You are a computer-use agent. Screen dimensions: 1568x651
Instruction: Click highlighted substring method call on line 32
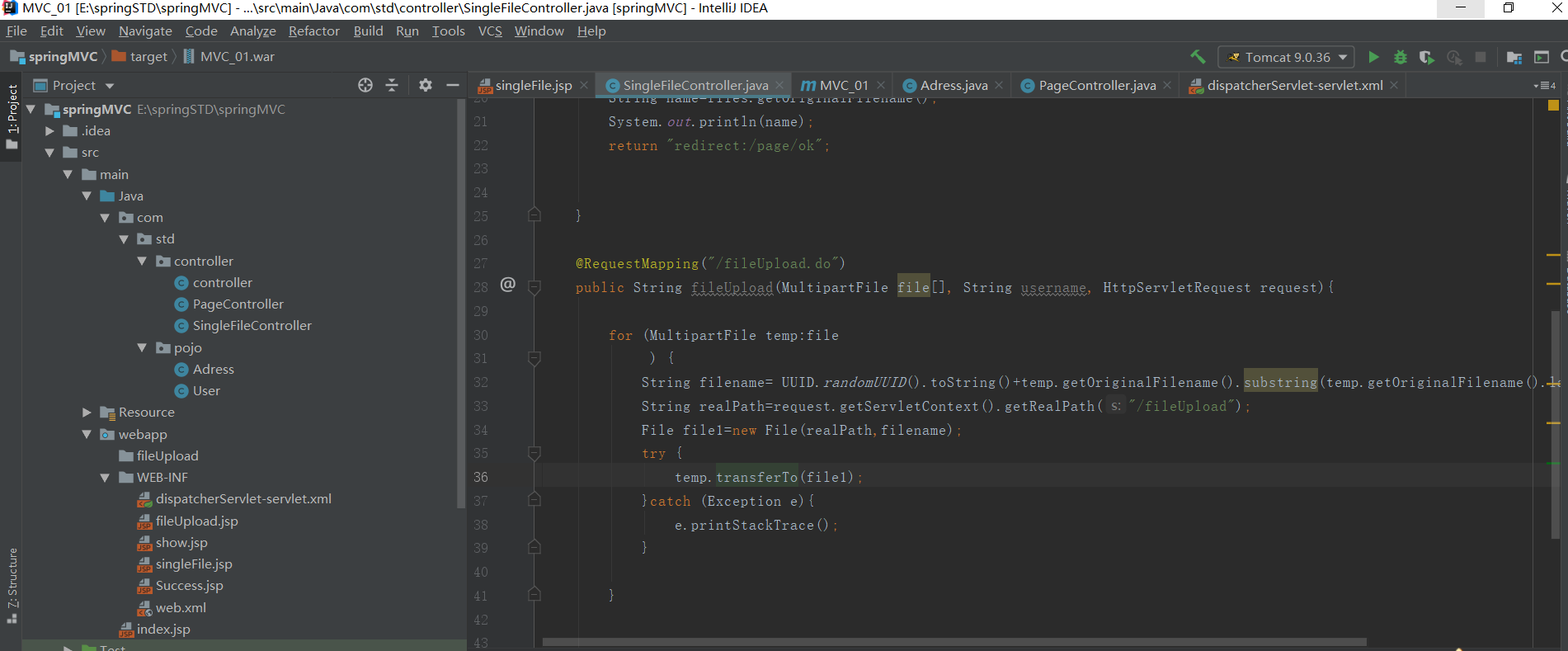tap(1280, 382)
